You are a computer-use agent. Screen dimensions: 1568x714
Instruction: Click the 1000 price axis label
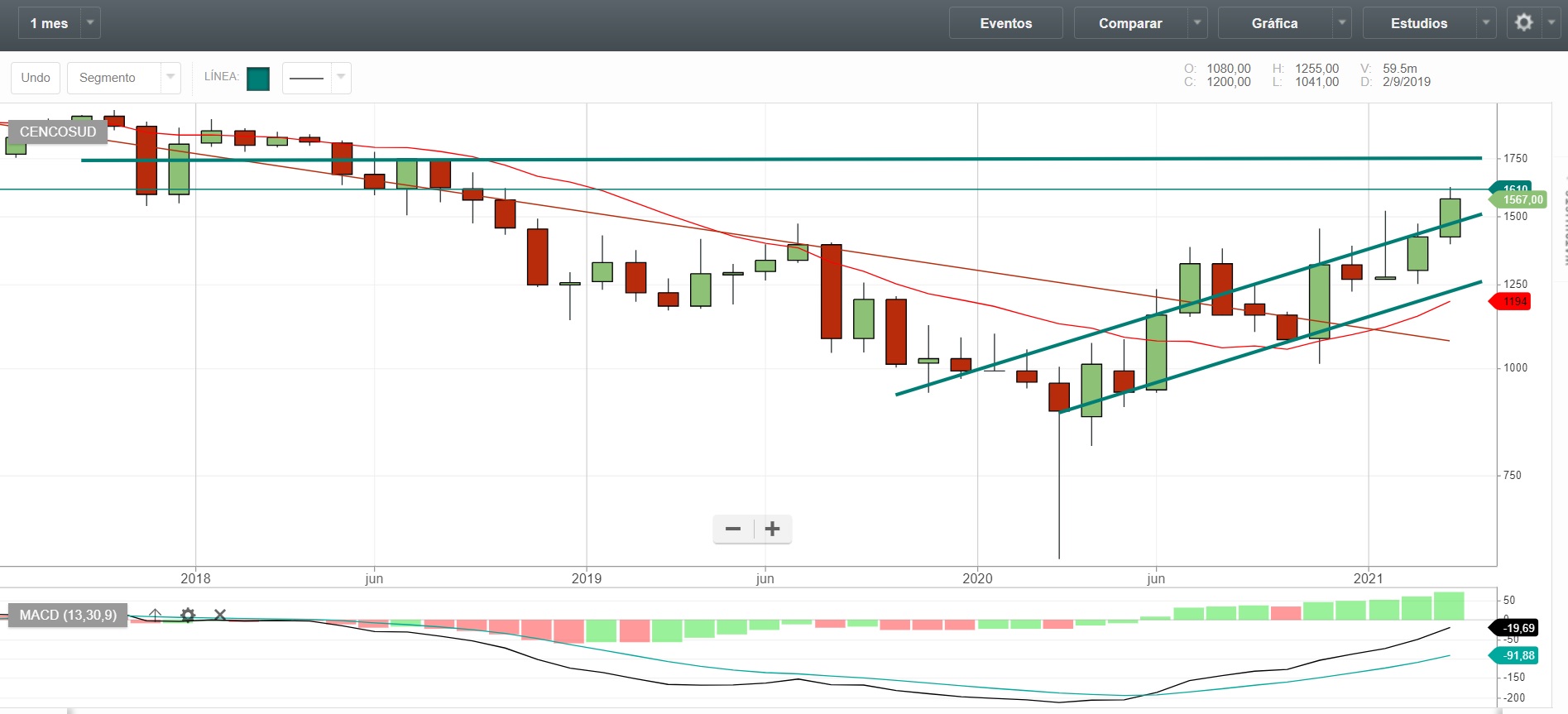[1516, 367]
